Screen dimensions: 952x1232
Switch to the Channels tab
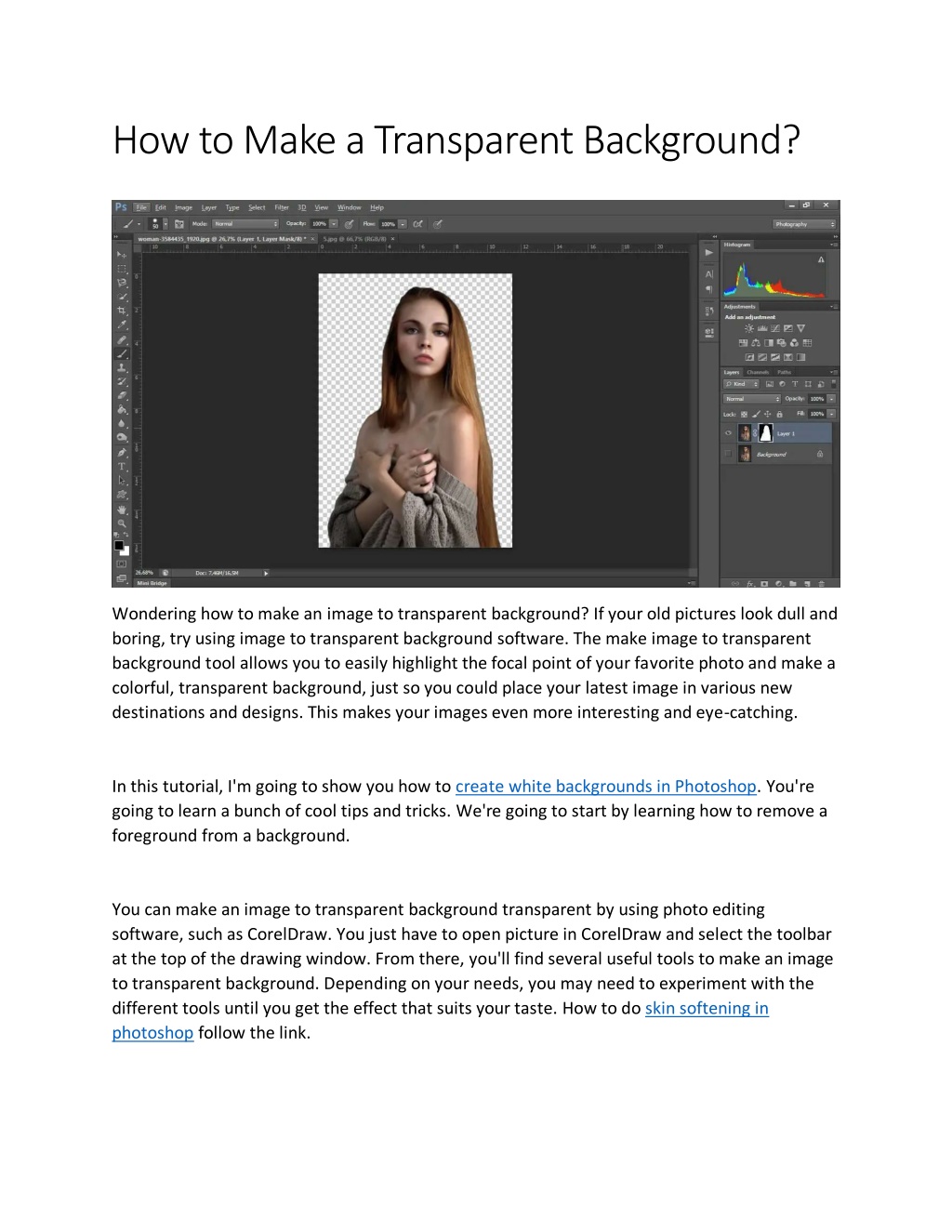(x=758, y=372)
